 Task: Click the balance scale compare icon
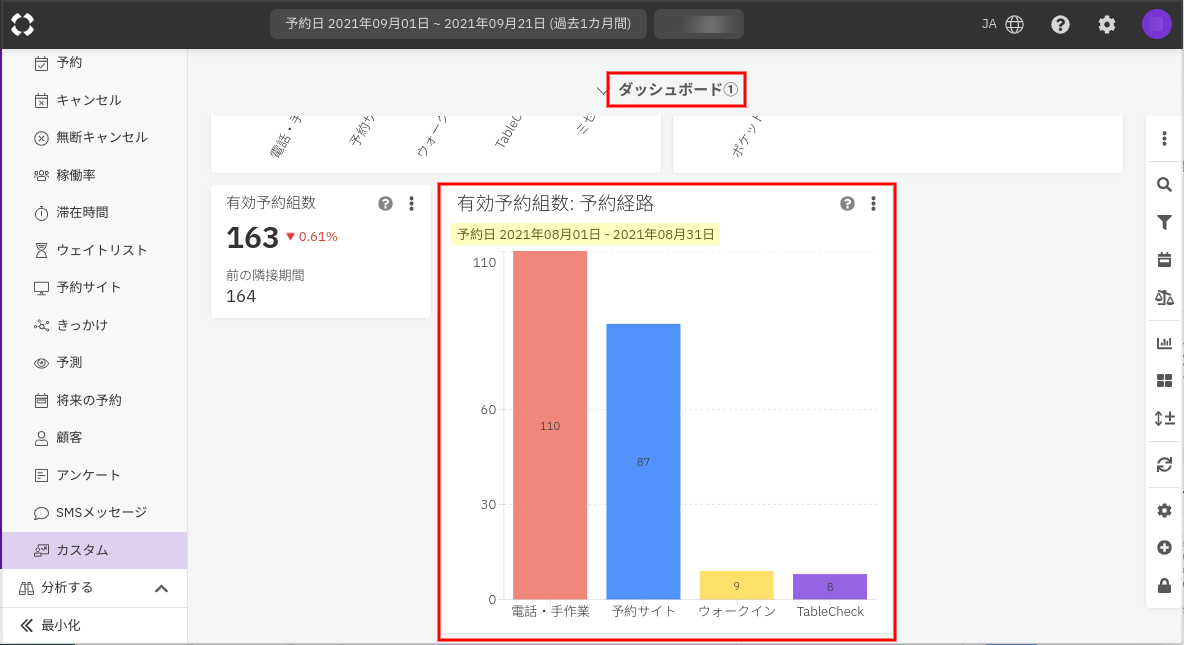[x=1164, y=297]
